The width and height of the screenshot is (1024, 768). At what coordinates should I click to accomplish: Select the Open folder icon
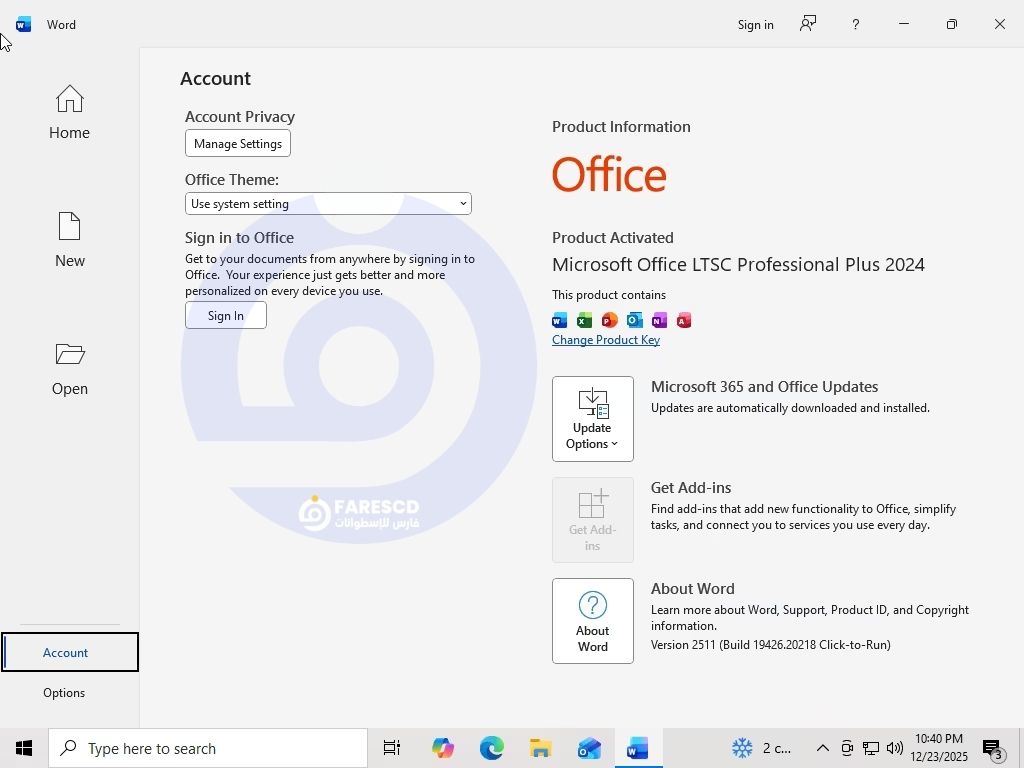coord(69,368)
